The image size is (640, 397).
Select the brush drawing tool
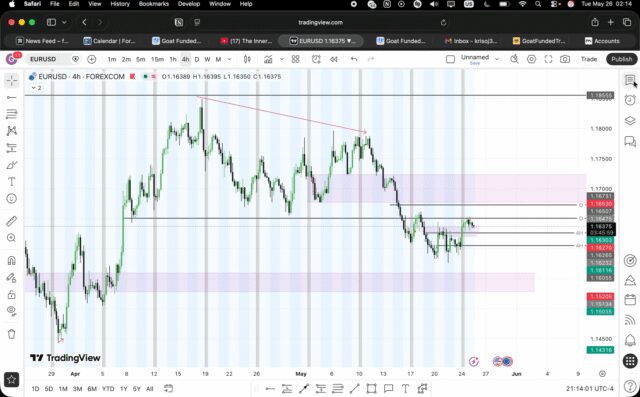click(11, 165)
